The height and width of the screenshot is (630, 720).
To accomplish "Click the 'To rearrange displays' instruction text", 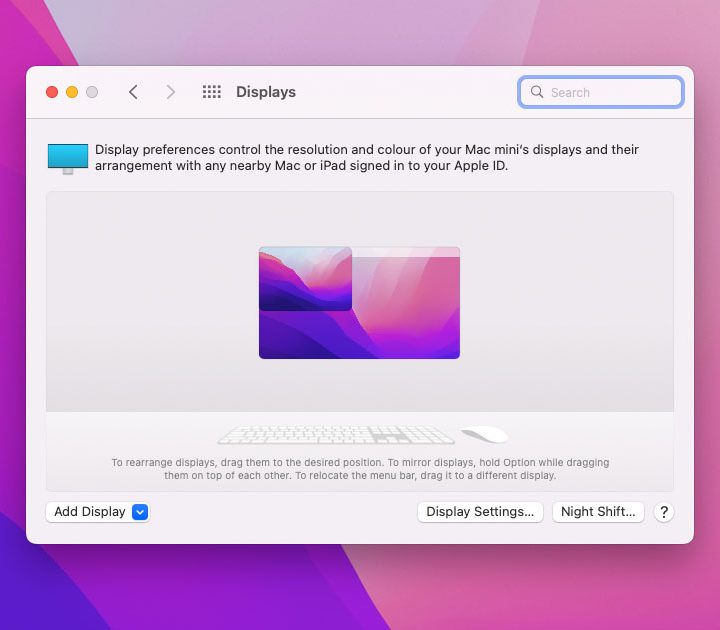I will pyautogui.click(x=360, y=469).
